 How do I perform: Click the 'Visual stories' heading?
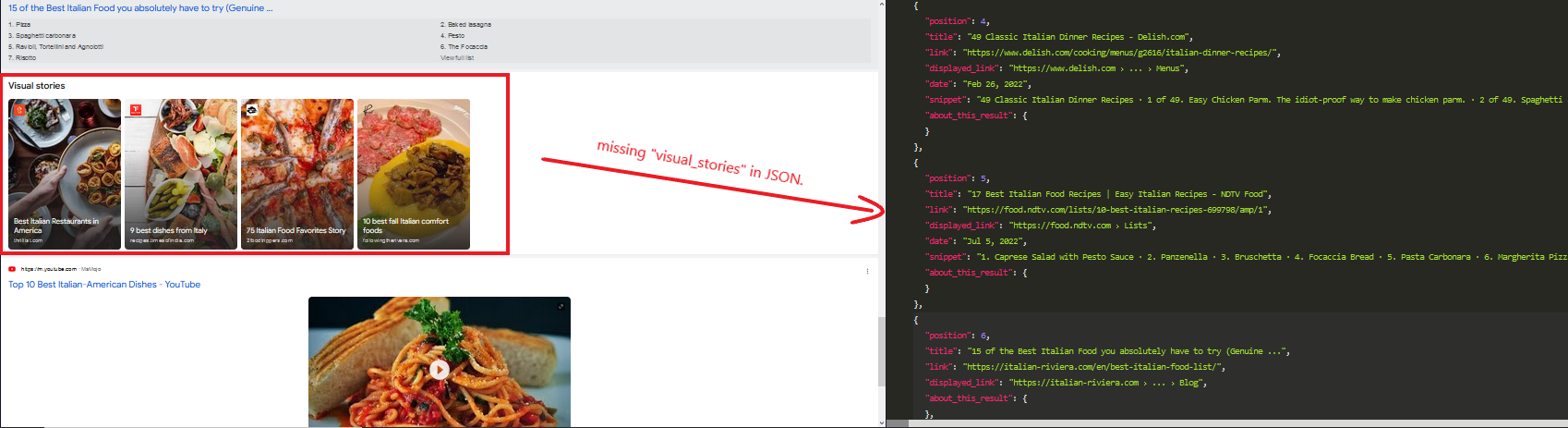coord(37,86)
